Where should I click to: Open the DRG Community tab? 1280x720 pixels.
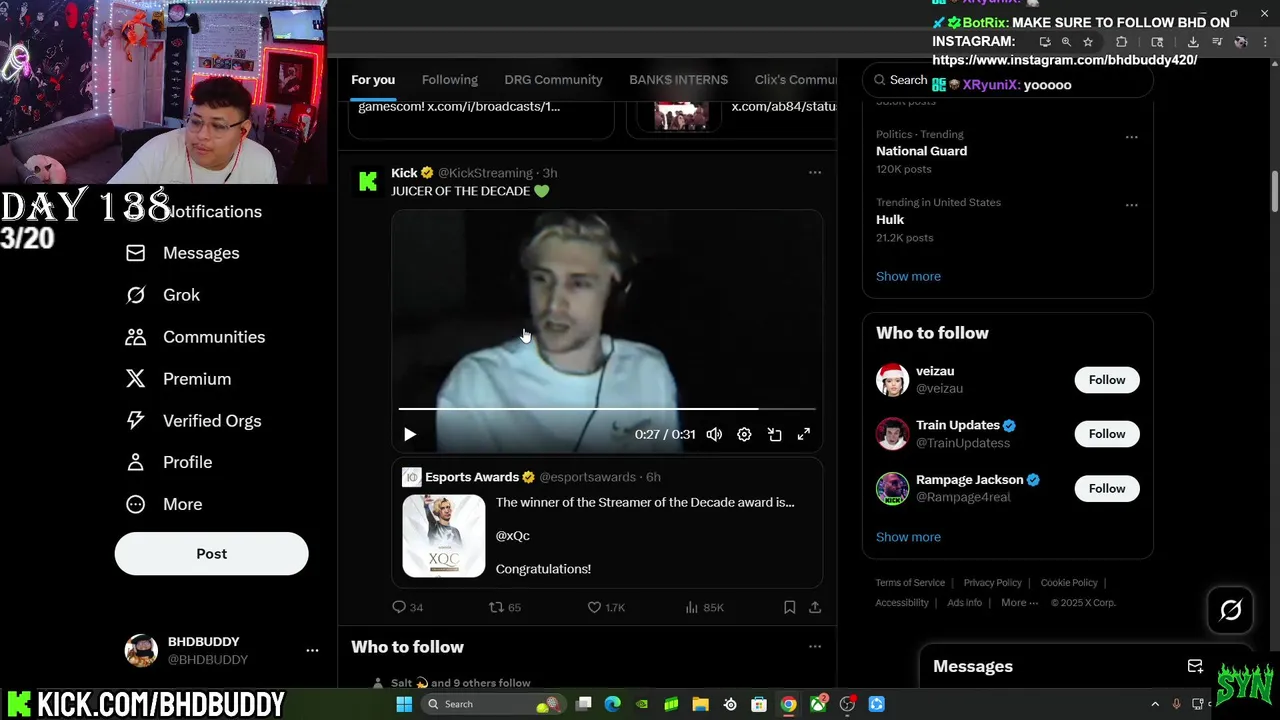[553, 80]
